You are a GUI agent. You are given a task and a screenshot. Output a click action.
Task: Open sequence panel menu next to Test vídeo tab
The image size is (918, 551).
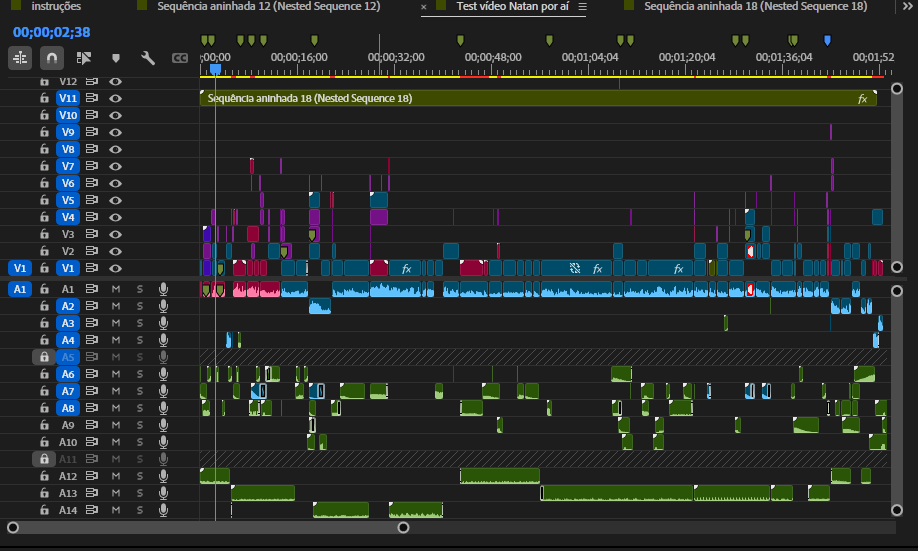click(x=583, y=6)
